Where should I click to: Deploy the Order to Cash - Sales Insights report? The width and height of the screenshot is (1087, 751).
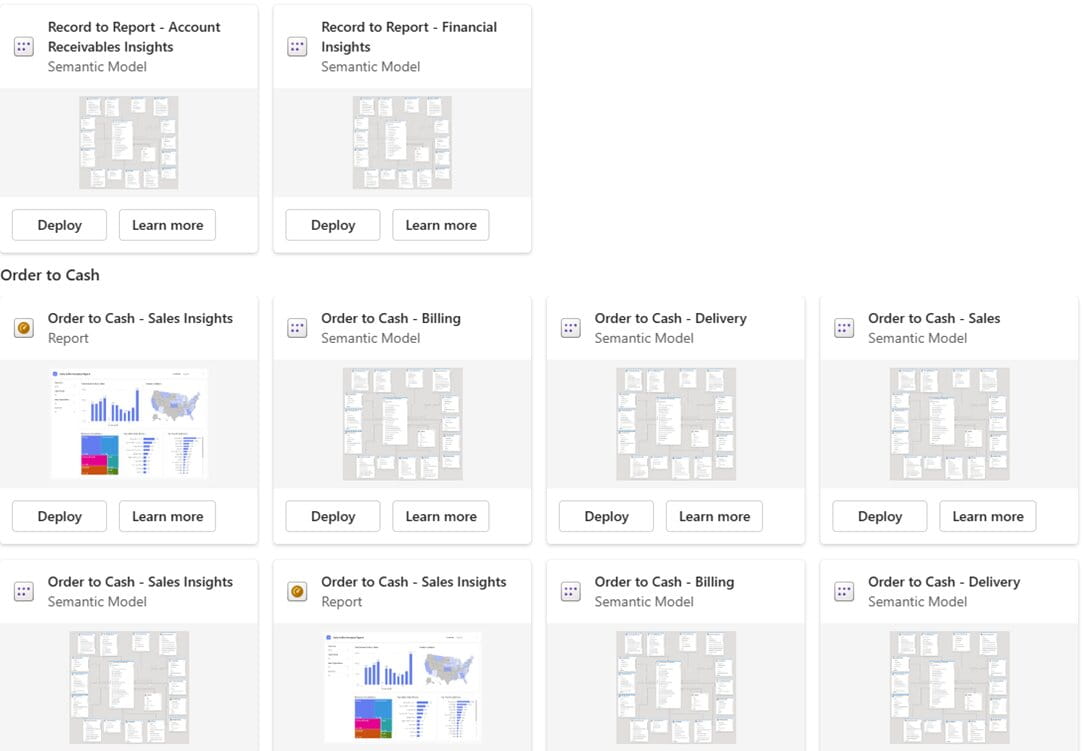pos(58,516)
